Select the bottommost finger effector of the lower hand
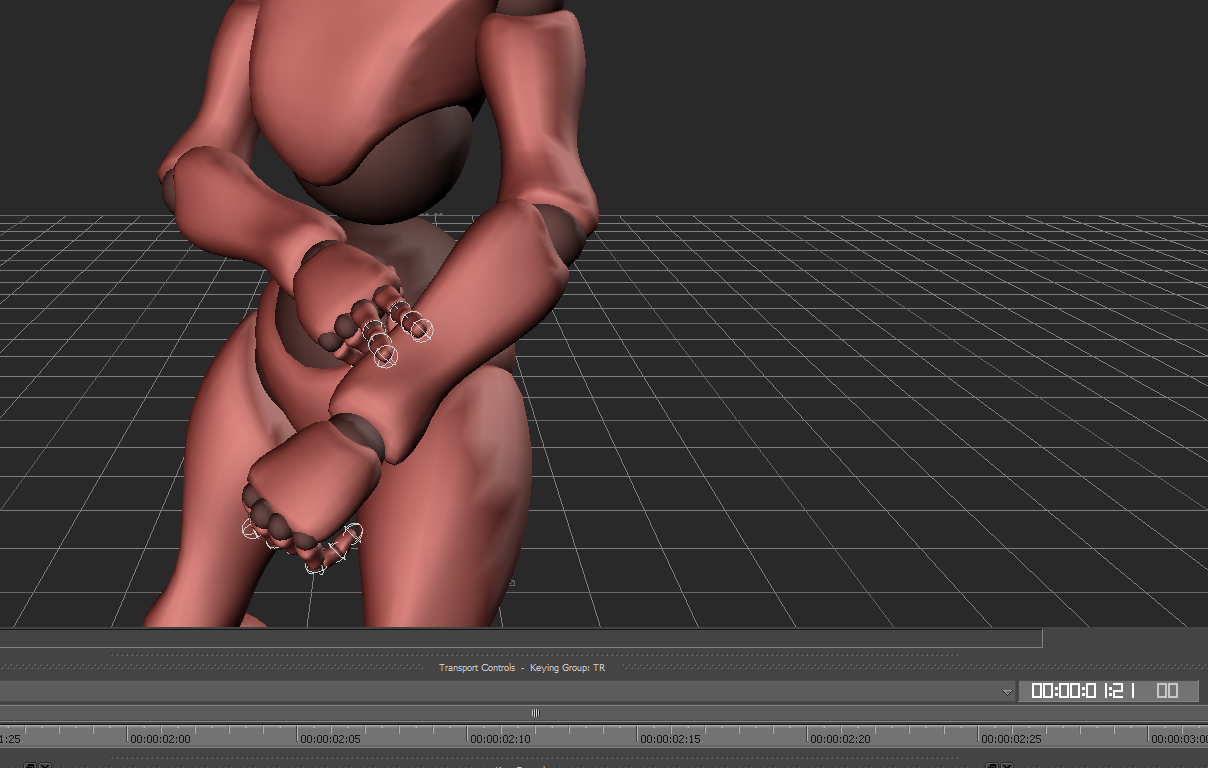The image size is (1208, 768). click(315, 568)
